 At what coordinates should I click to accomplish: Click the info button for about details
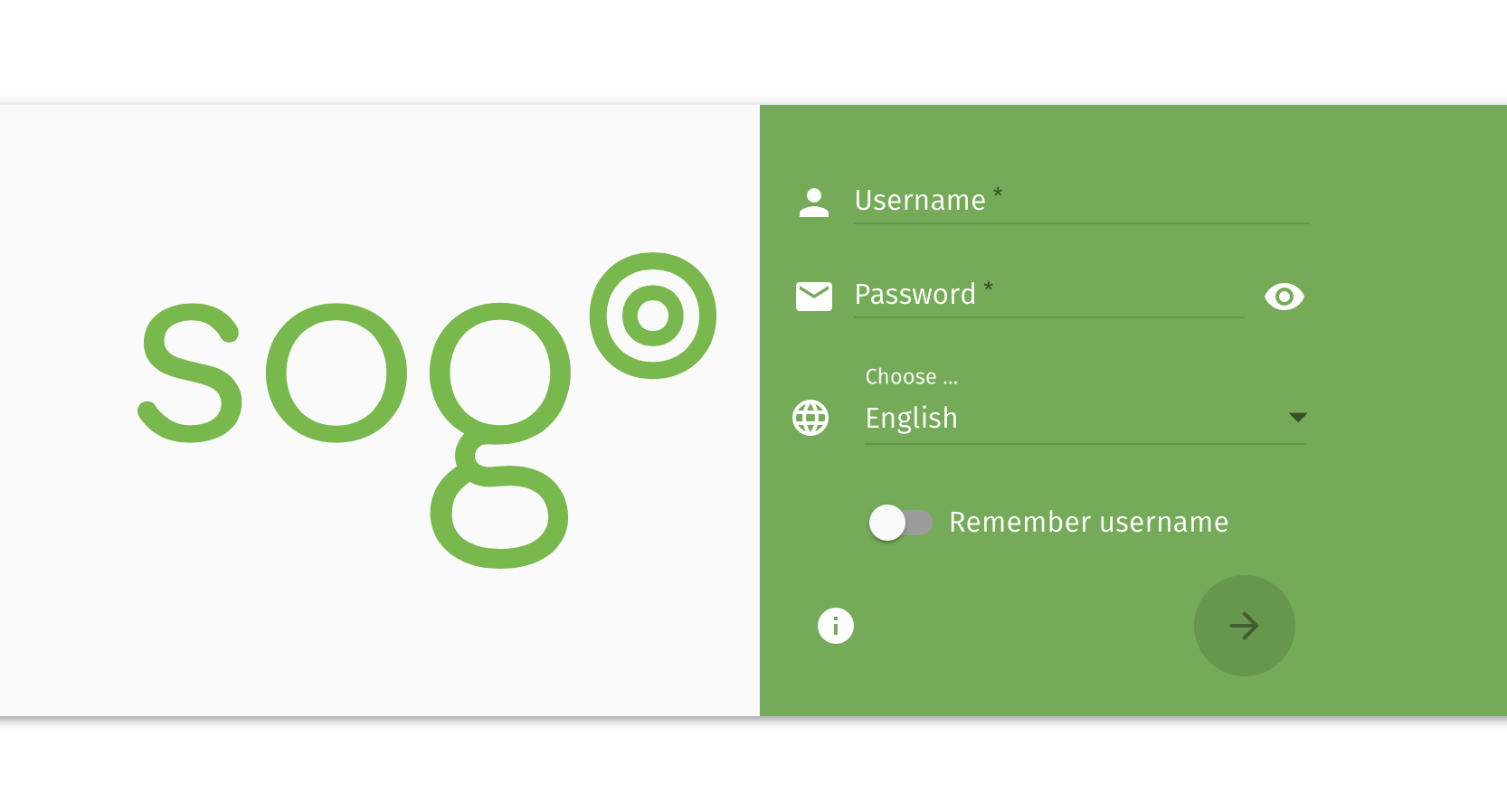[835, 625]
